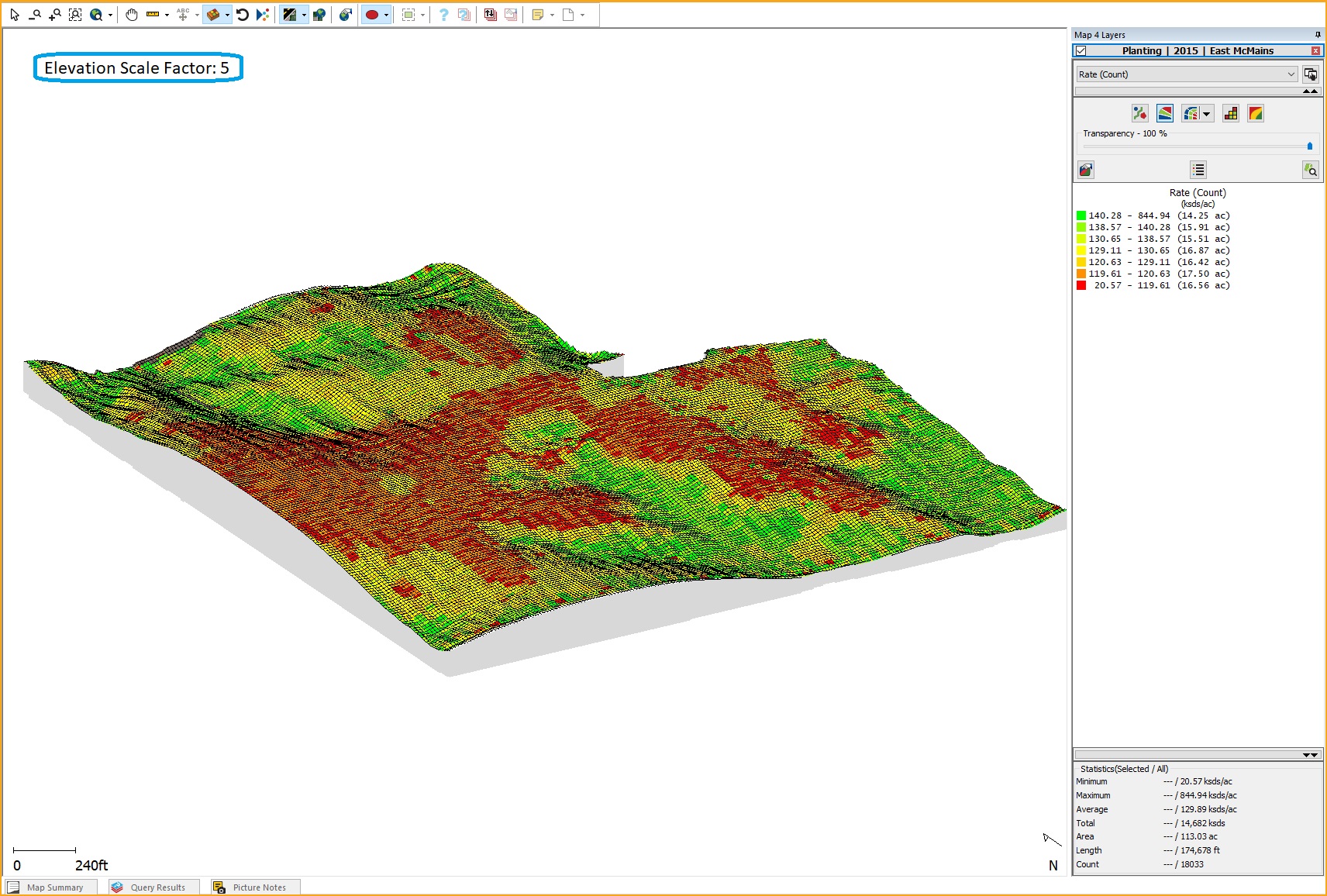The width and height of the screenshot is (1327, 896).
Task: Click the north arrow compass indicator
Action: click(1053, 853)
